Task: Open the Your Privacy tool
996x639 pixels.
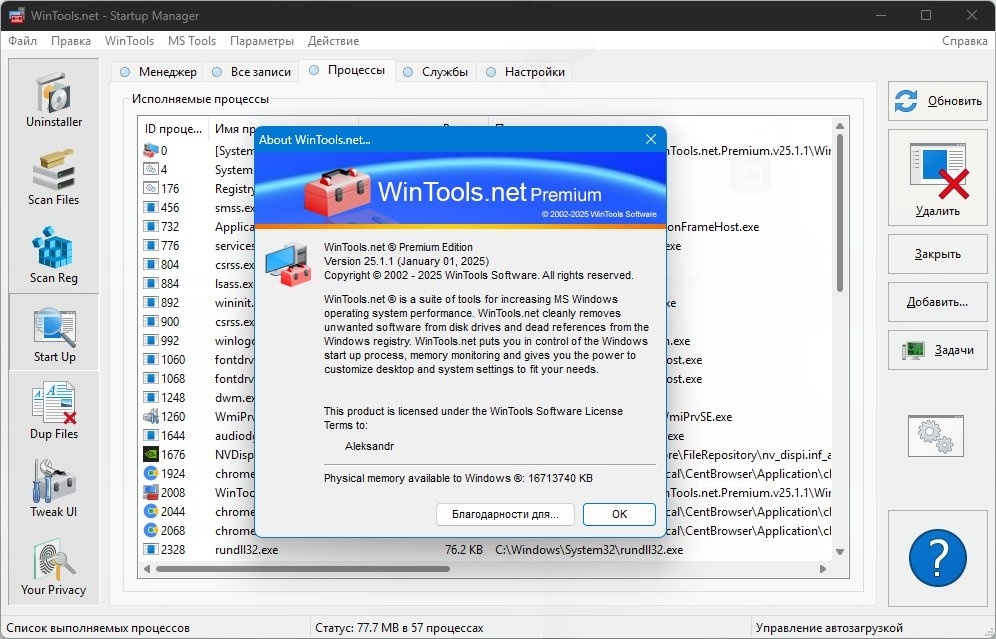Action: [x=54, y=567]
